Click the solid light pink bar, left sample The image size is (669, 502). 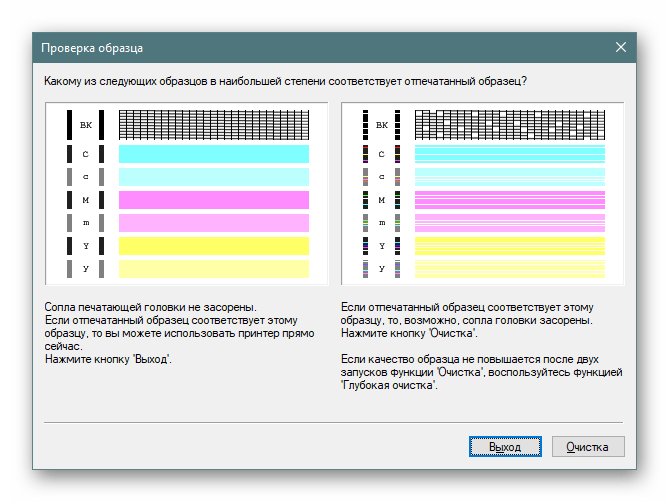pyautogui.click(x=214, y=222)
